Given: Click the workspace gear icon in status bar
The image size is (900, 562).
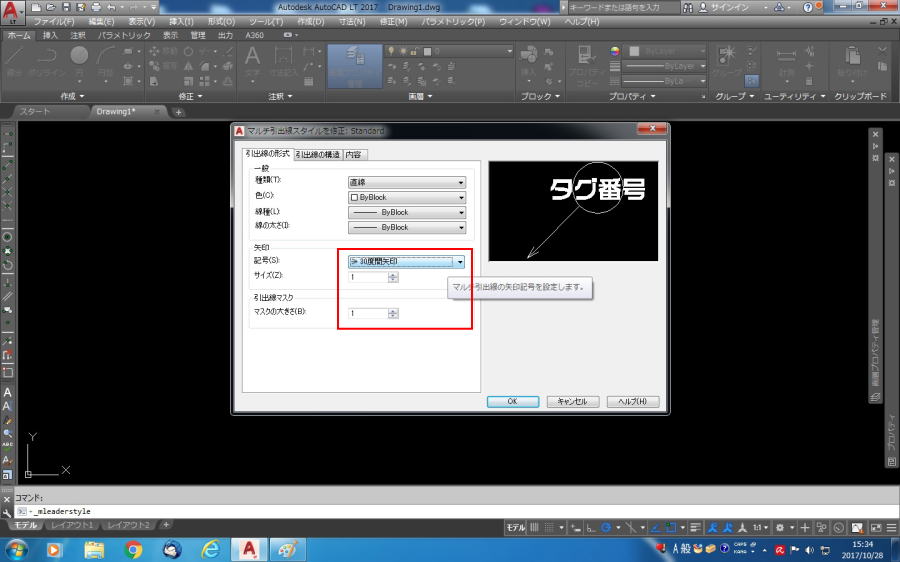Looking at the screenshot, I should (x=780, y=527).
